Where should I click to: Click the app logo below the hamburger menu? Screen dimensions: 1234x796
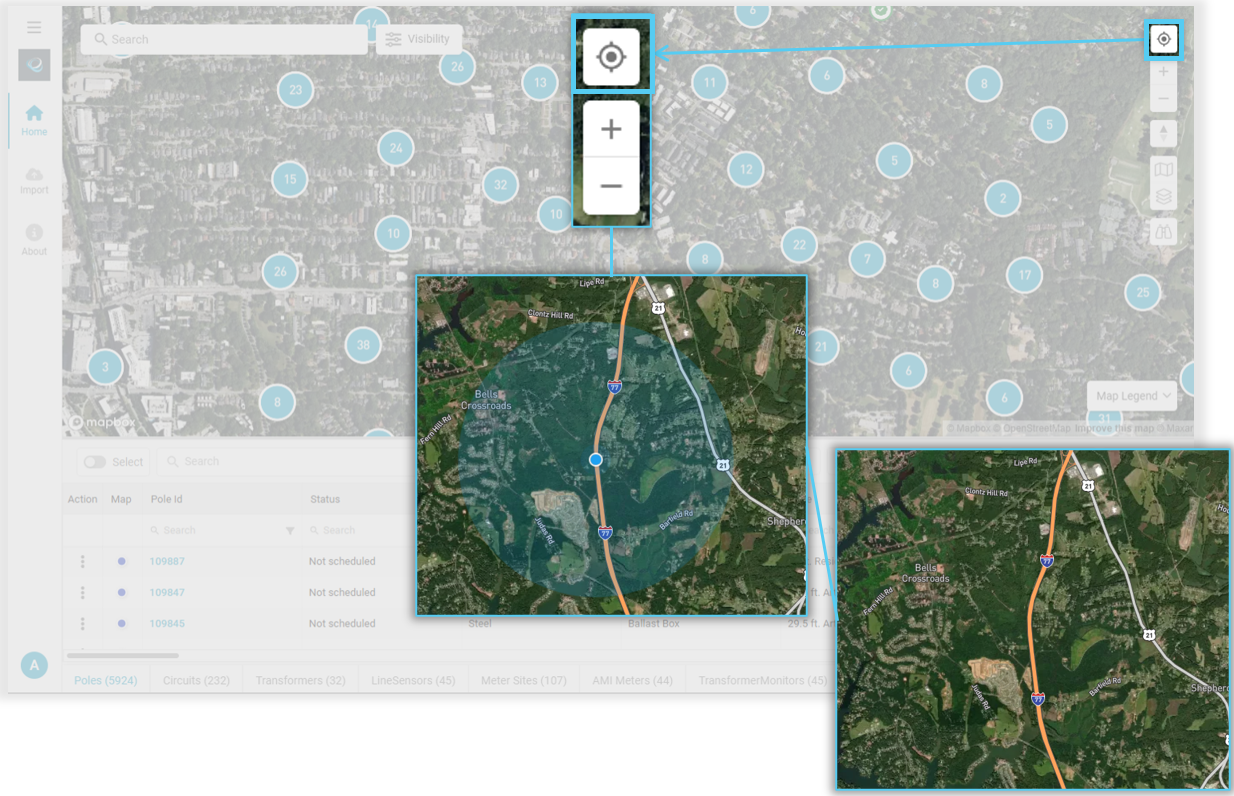click(x=34, y=65)
